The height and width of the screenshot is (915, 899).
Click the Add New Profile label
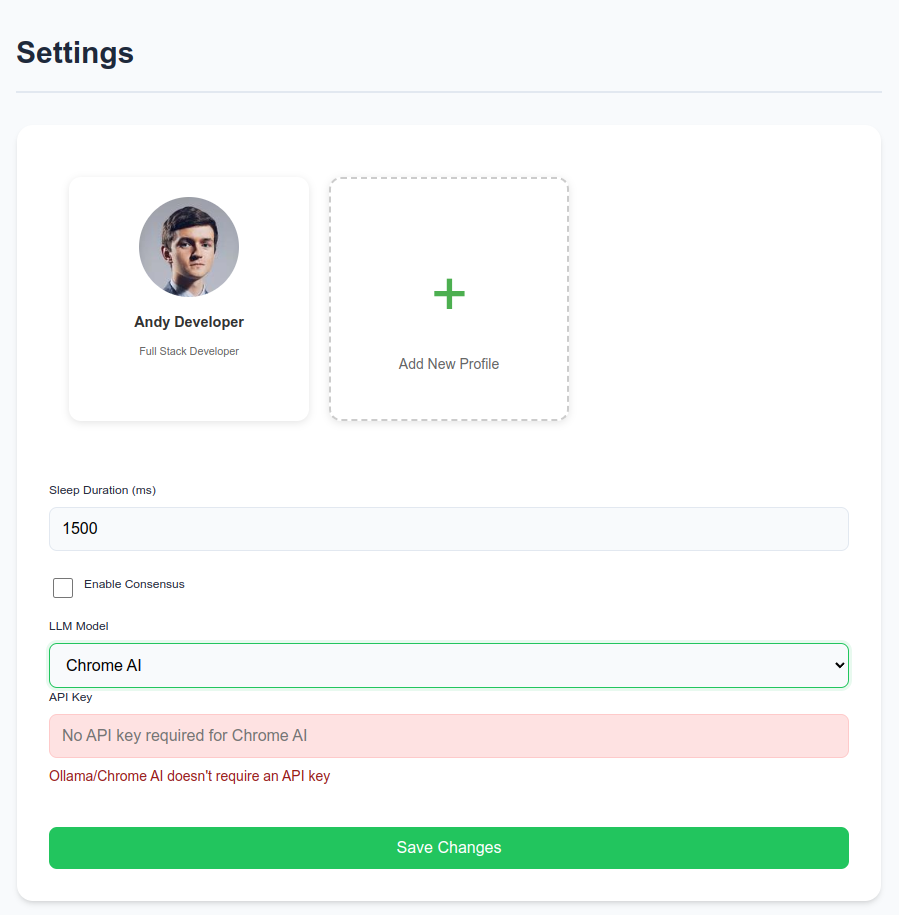[449, 364]
